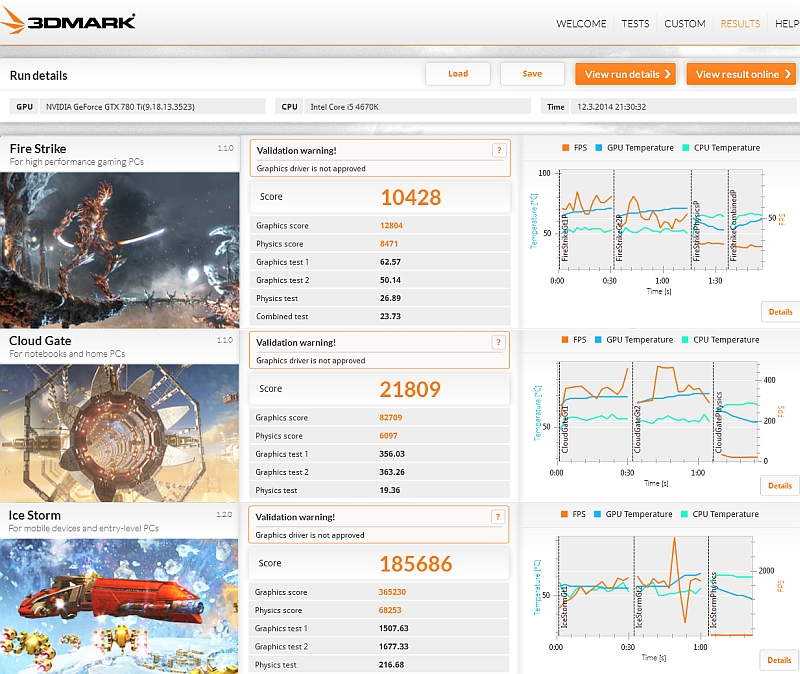Click the Fire Strike preview image
The height and width of the screenshot is (674, 800).
point(119,250)
